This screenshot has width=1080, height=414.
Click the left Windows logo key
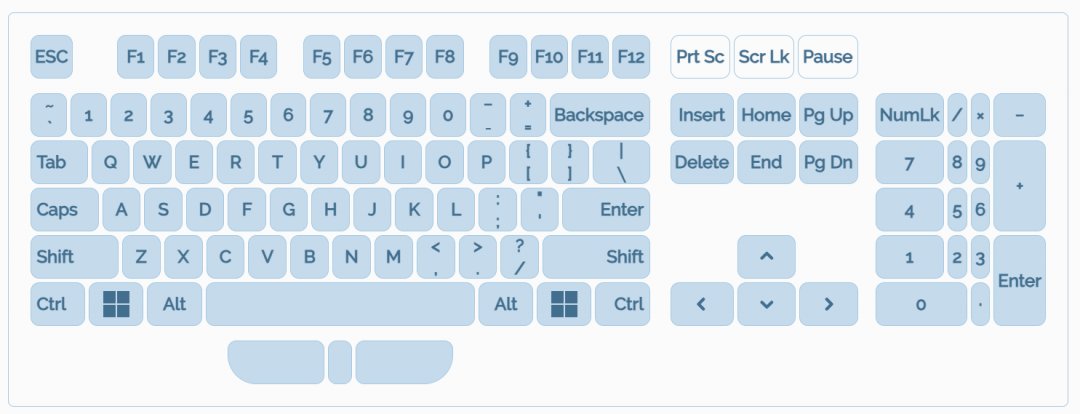click(x=116, y=304)
